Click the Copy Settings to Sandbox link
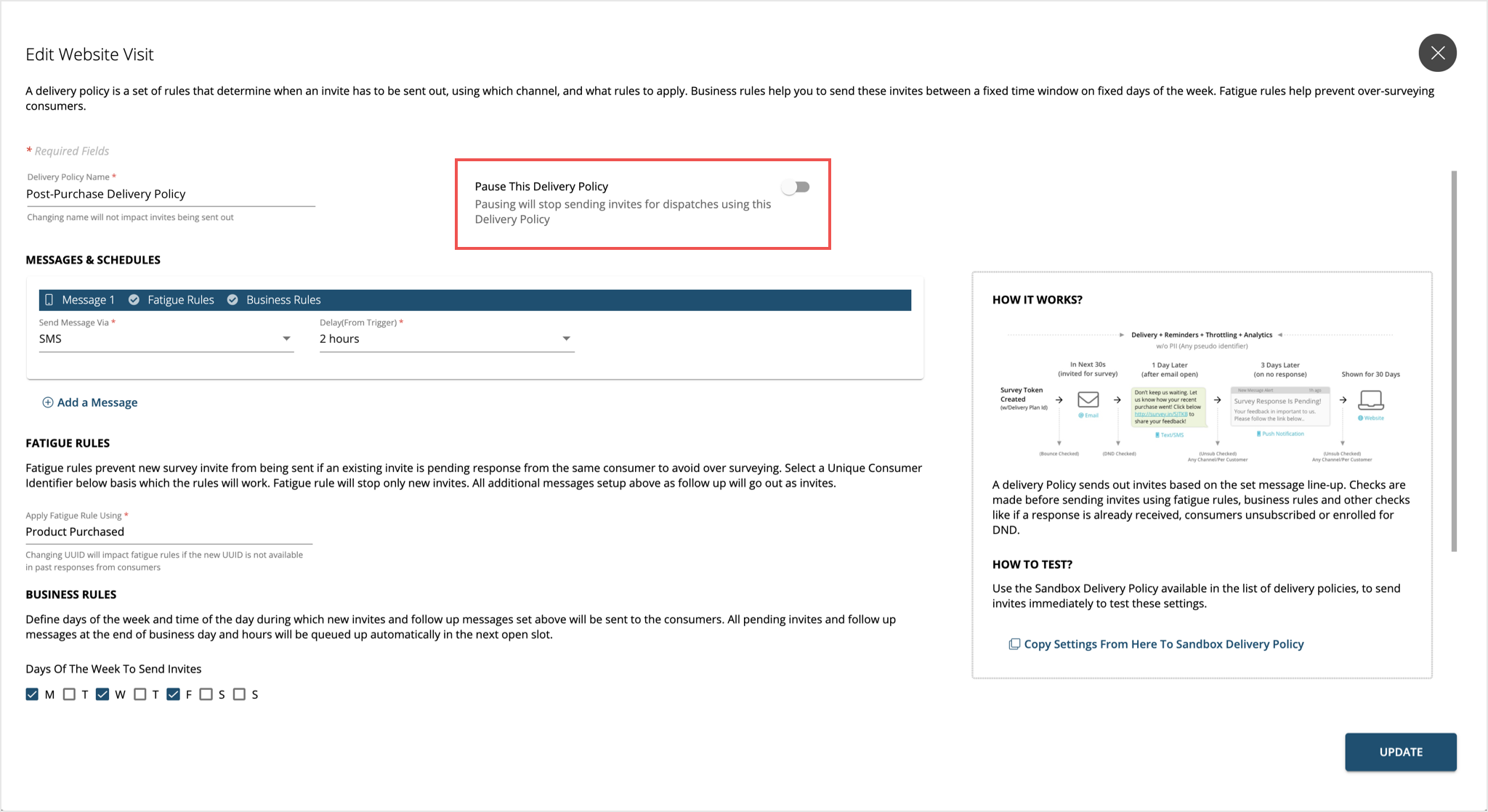 [1165, 644]
